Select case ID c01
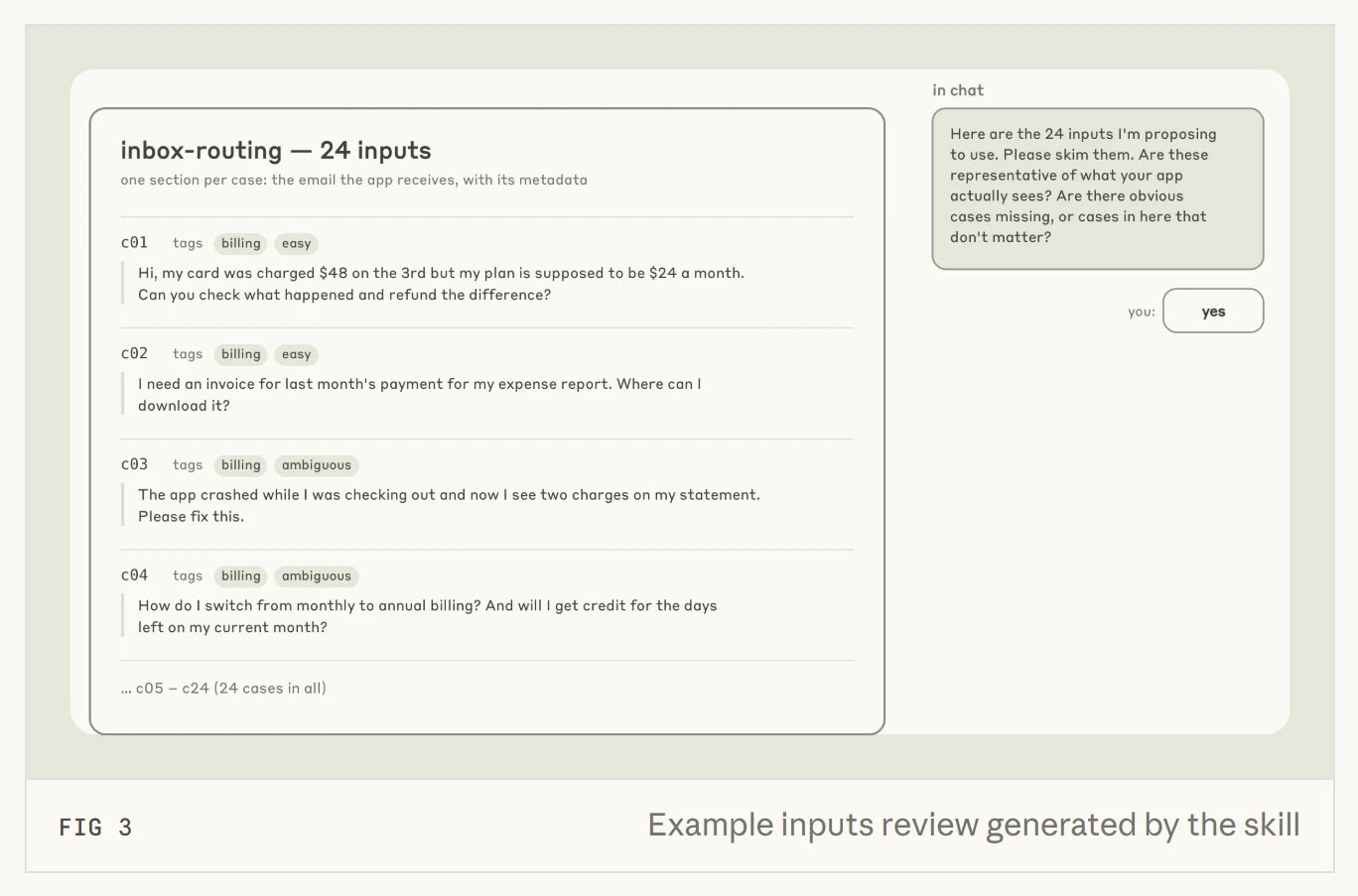 [134, 243]
